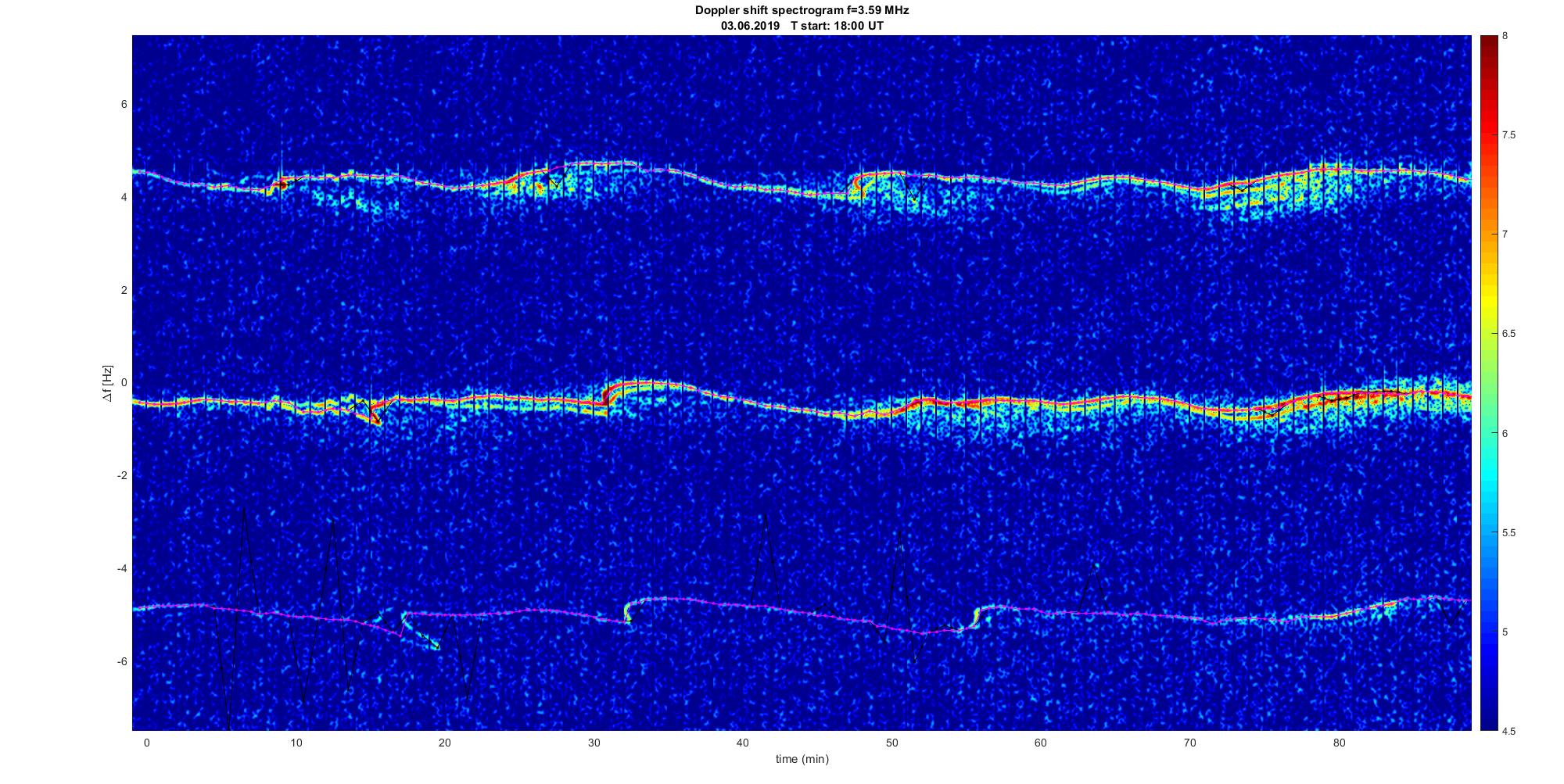
Task: Click the dark red top of the colorbar
Action: click(1488, 44)
